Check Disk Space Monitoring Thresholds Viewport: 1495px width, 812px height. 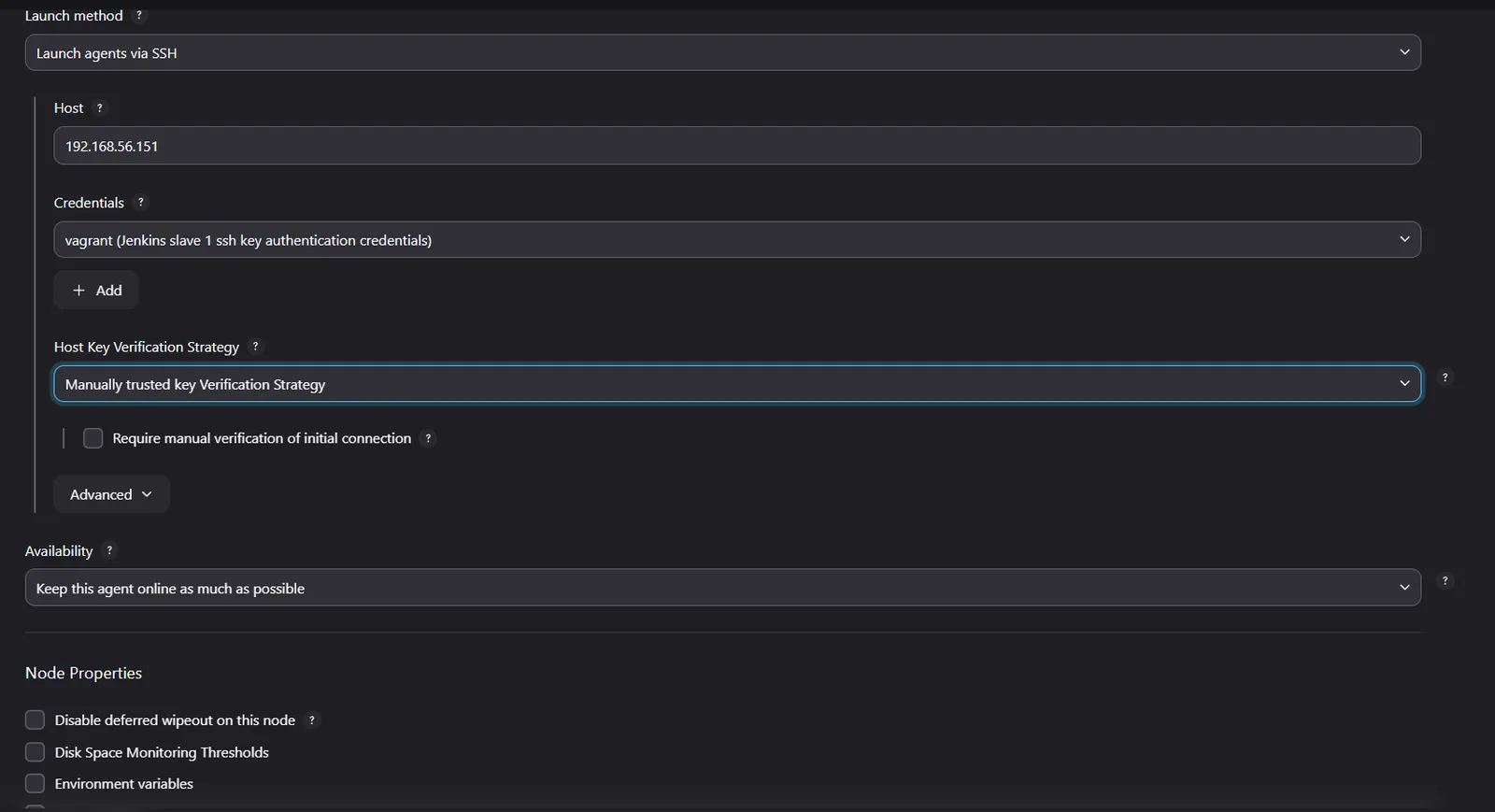tap(35, 752)
